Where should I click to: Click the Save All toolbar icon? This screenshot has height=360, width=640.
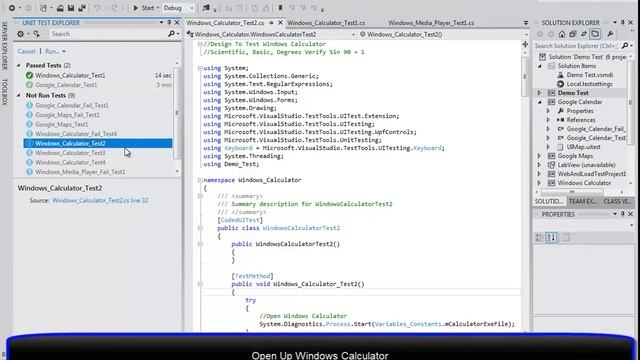[x=82, y=8]
